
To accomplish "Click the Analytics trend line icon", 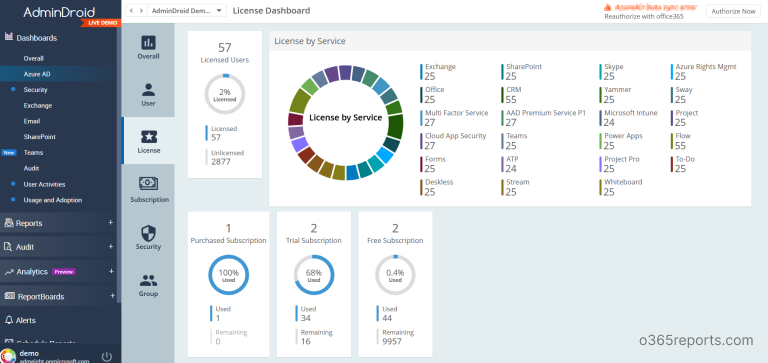I will click(9, 272).
